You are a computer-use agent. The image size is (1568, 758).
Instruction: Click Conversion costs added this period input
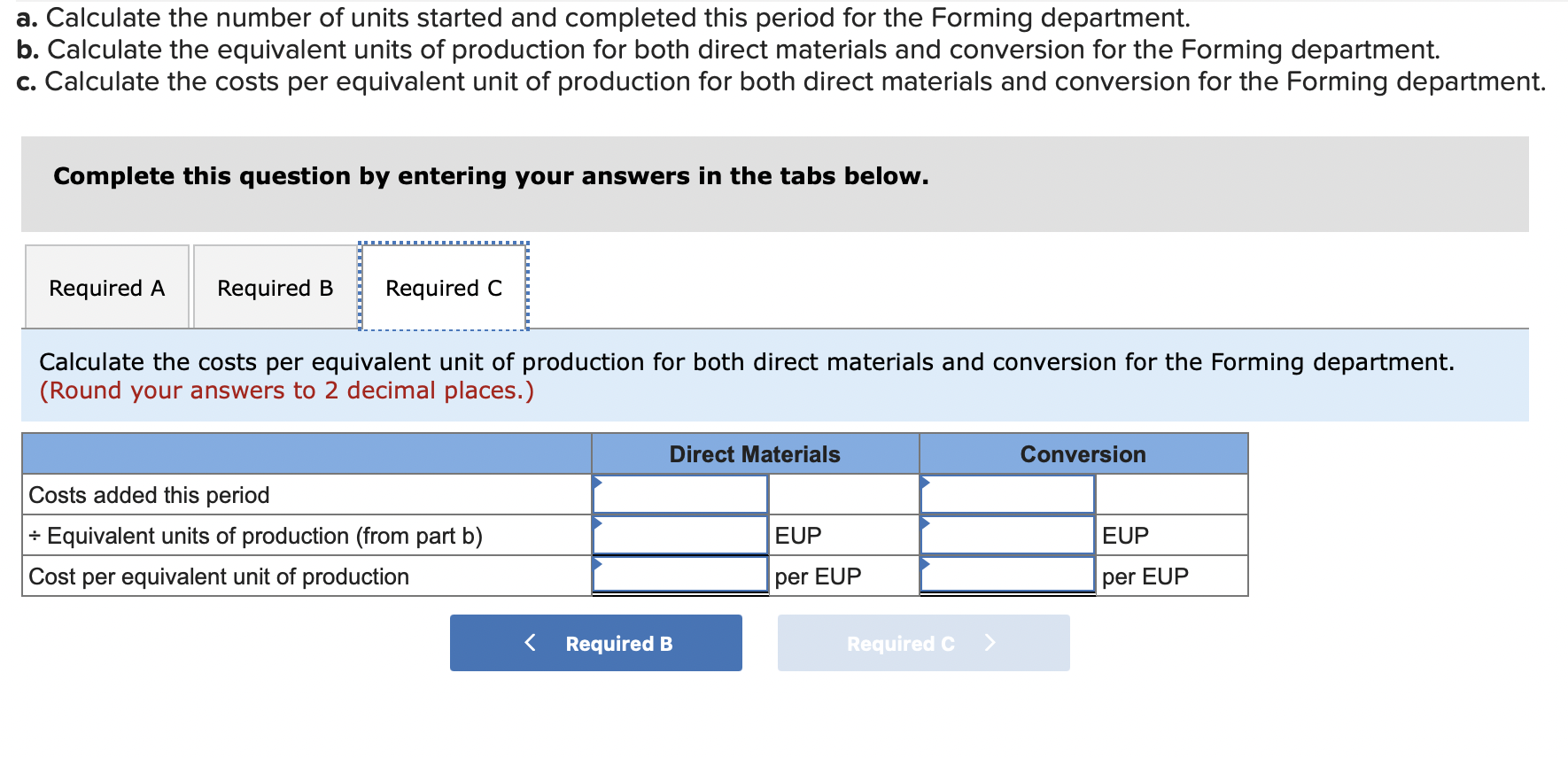(x=1007, y=494)
